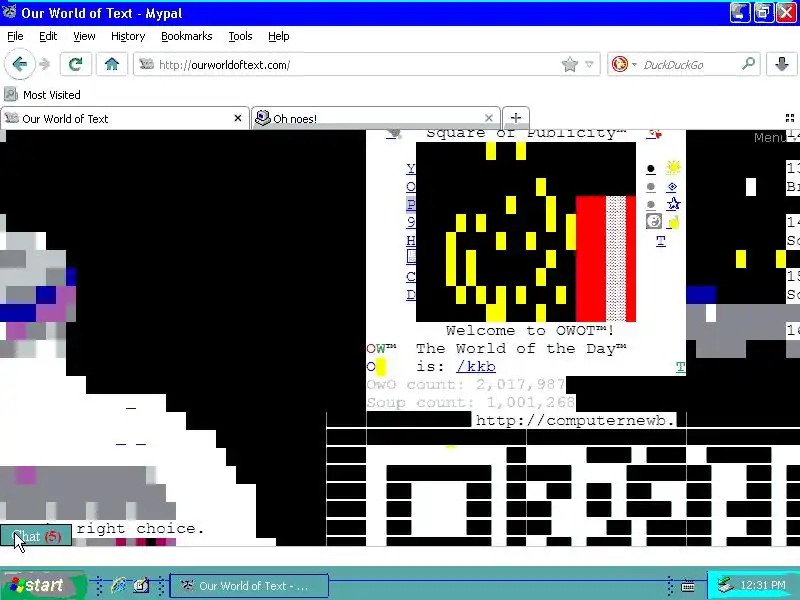Open the Edit menu

click(48, 36)
